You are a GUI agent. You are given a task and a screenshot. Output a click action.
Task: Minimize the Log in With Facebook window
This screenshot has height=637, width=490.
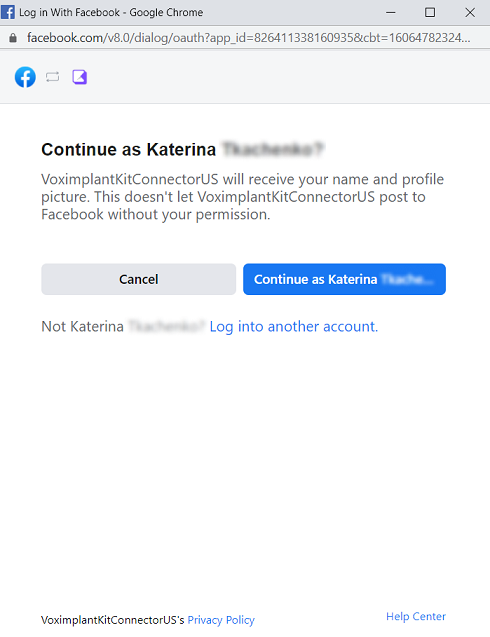[x=390, y=13]
